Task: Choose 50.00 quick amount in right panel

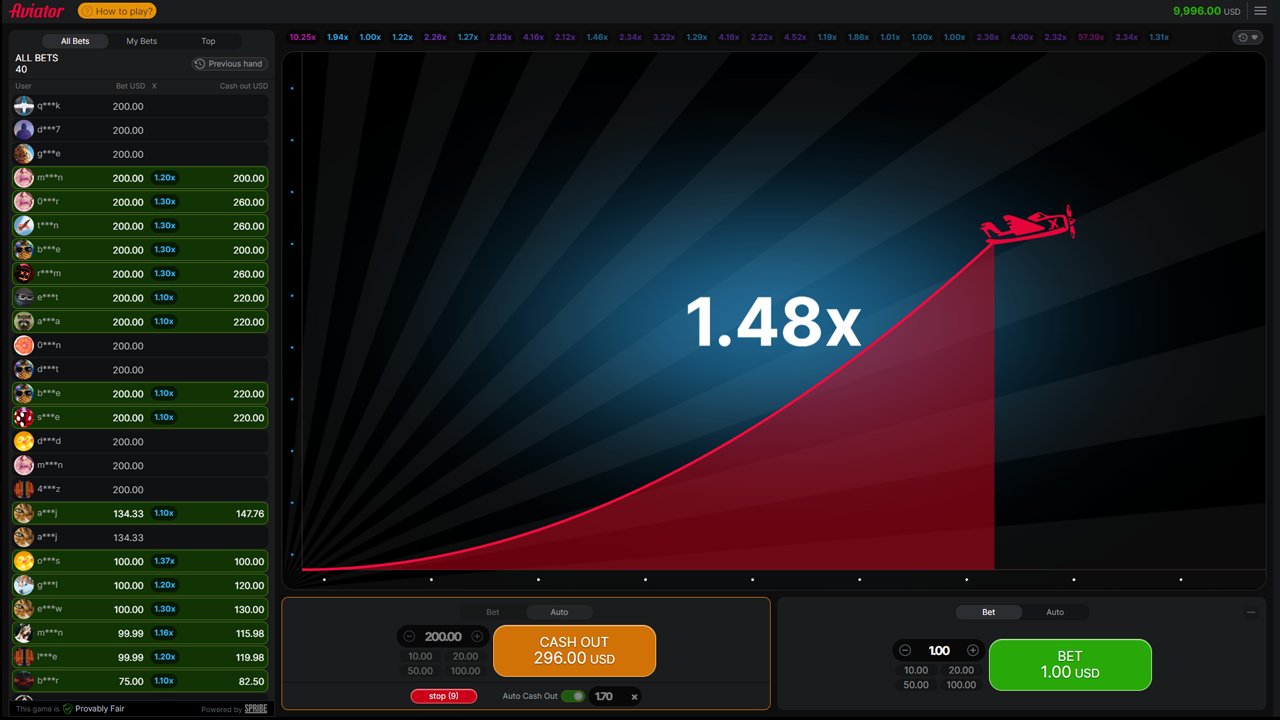Action: coord(916,685)
